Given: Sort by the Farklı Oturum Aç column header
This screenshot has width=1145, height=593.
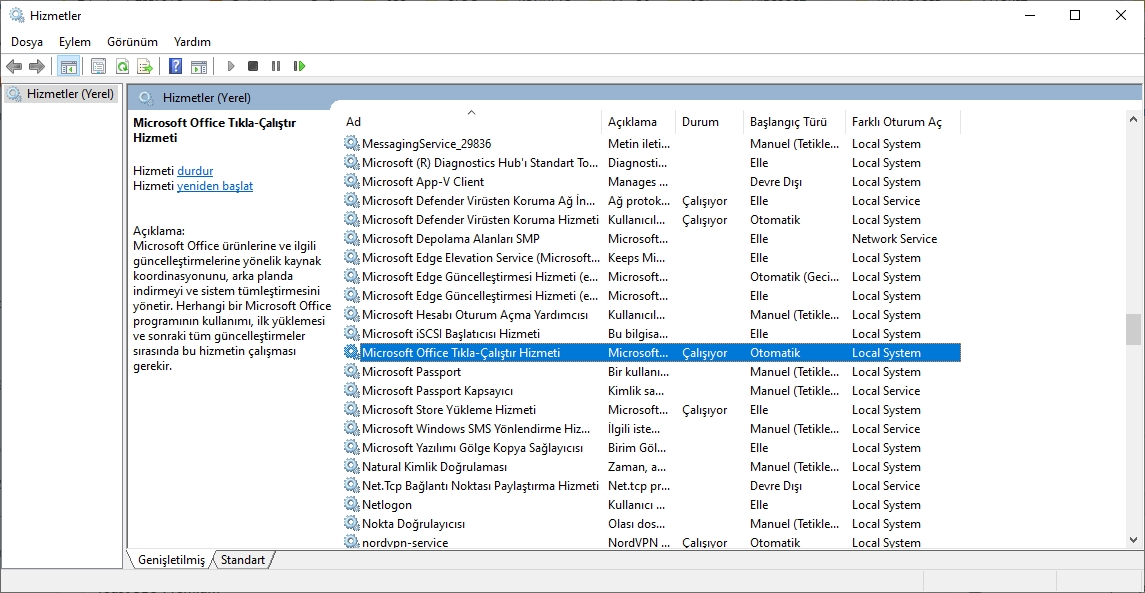Looking at the screenshot, I should point(903,122).
